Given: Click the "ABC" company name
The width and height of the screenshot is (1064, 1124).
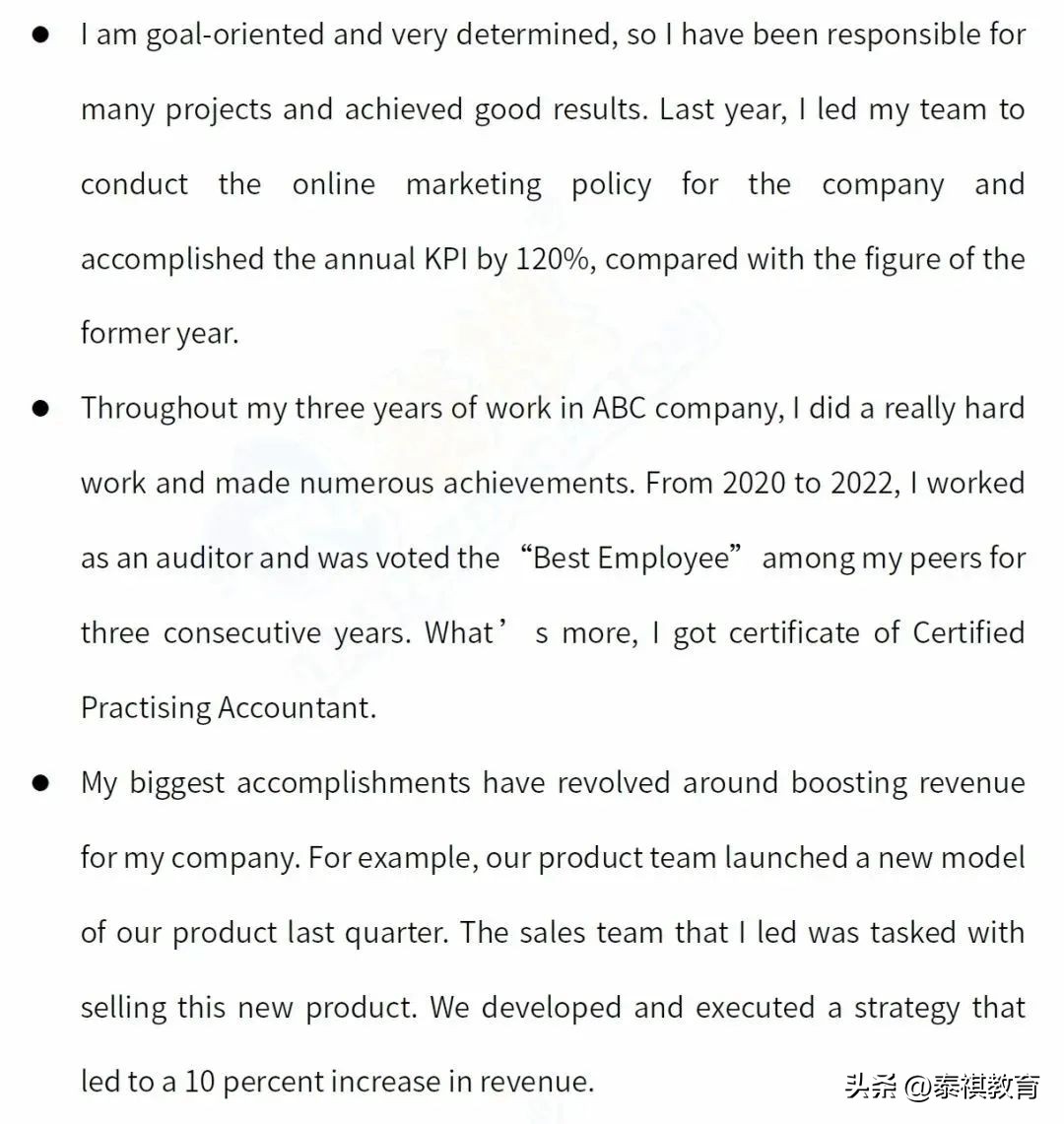Looking at the screenshot, I should coord(620,409).
